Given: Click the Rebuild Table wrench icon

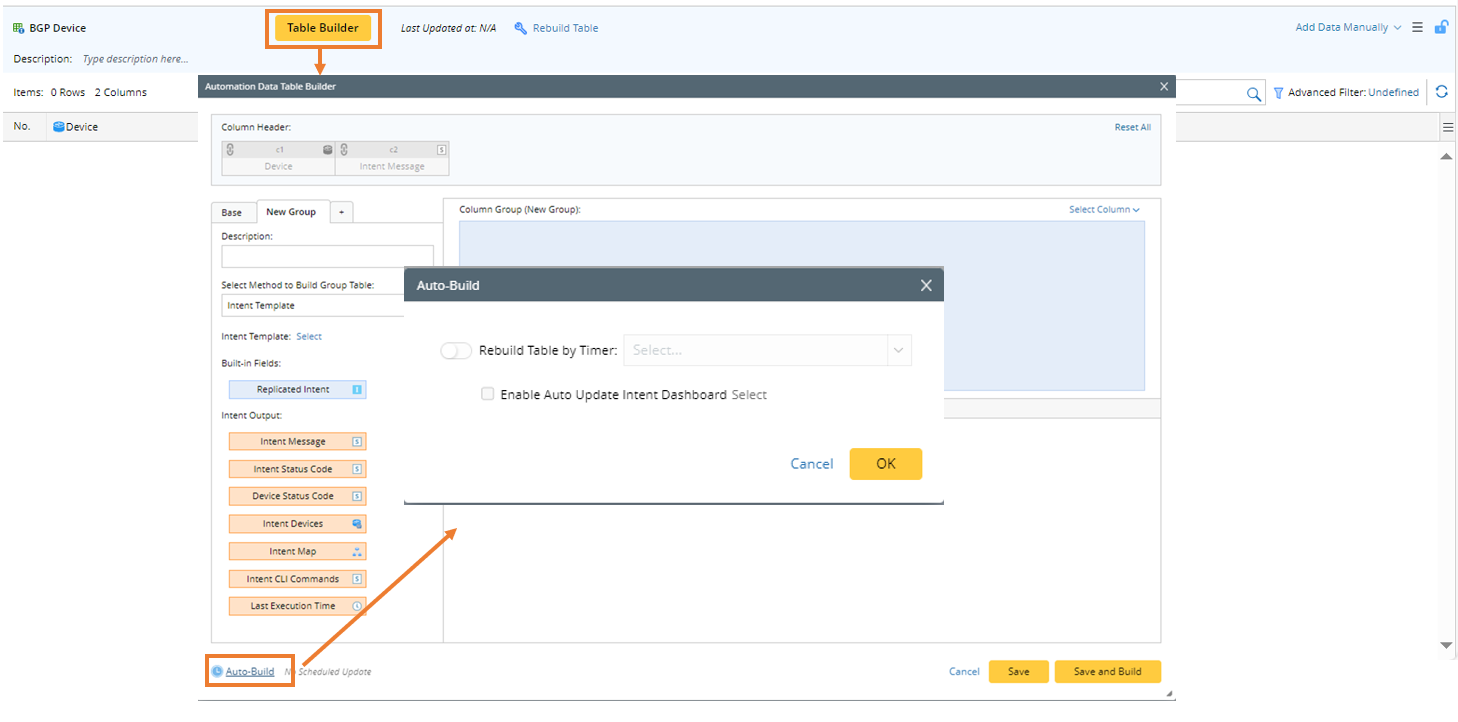Looking at the screenshot, I should [x=520, y=28].
